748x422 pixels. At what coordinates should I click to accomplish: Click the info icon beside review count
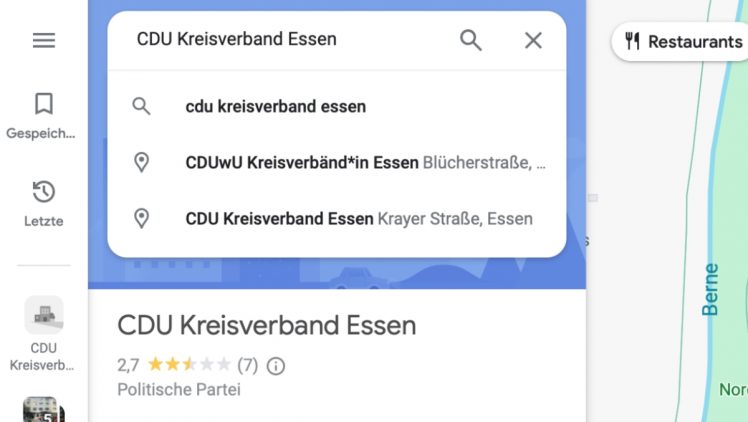(x=276, y=366)
